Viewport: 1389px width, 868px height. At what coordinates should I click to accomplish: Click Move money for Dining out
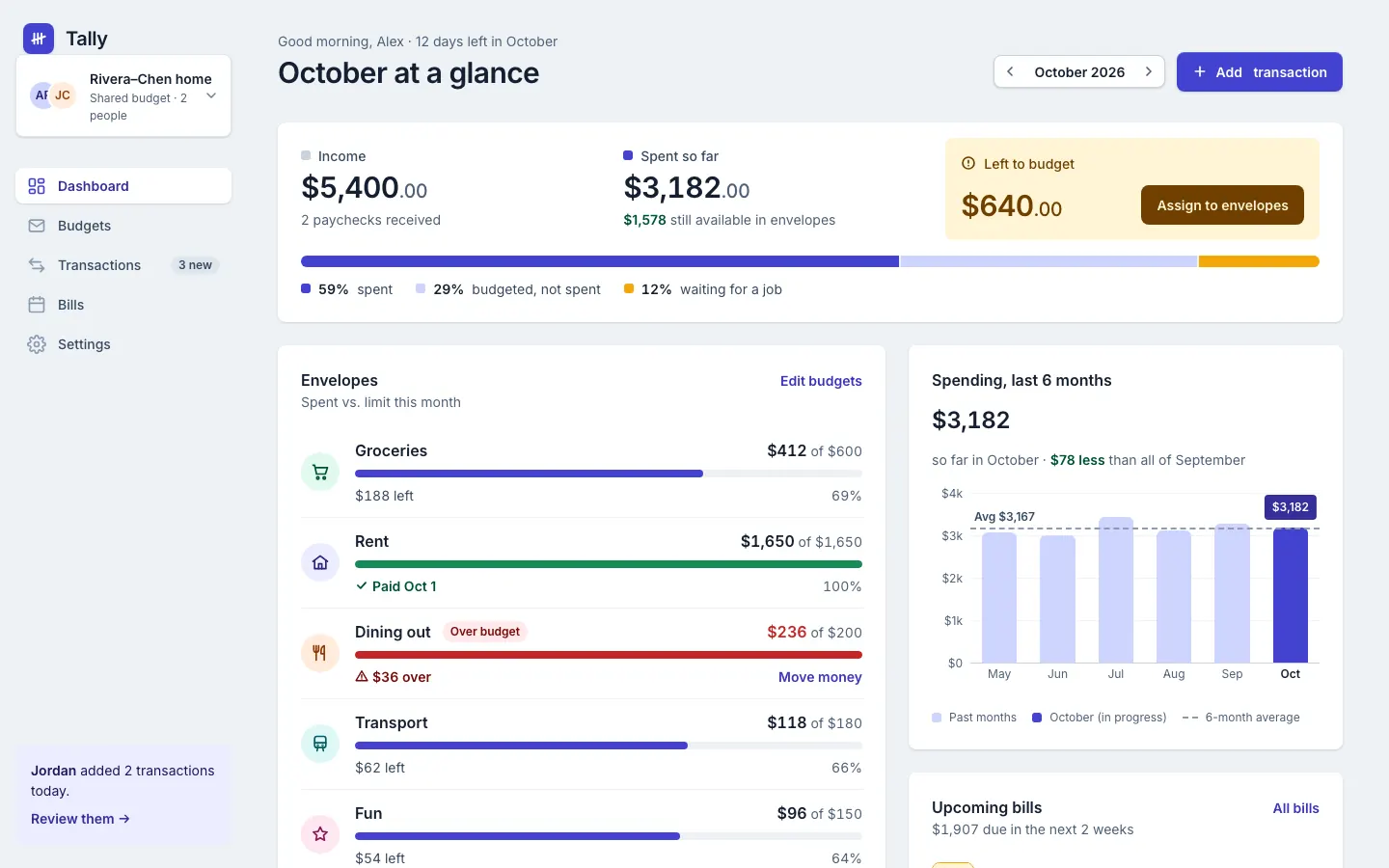tap(820, 677)
